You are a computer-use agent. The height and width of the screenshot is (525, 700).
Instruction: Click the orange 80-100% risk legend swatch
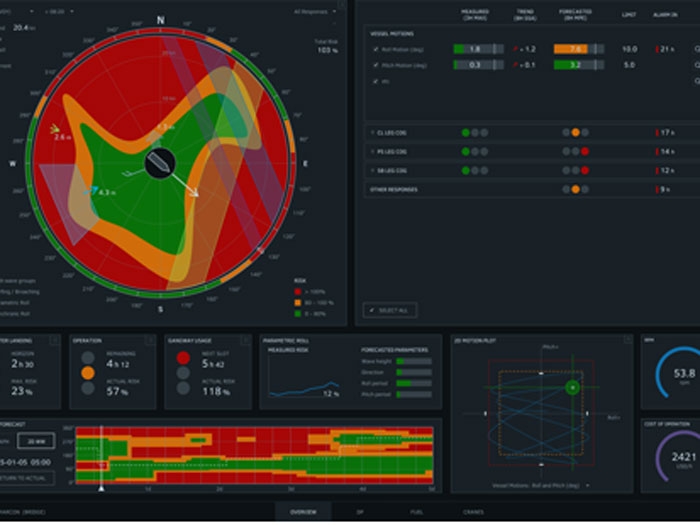point(298,303)
